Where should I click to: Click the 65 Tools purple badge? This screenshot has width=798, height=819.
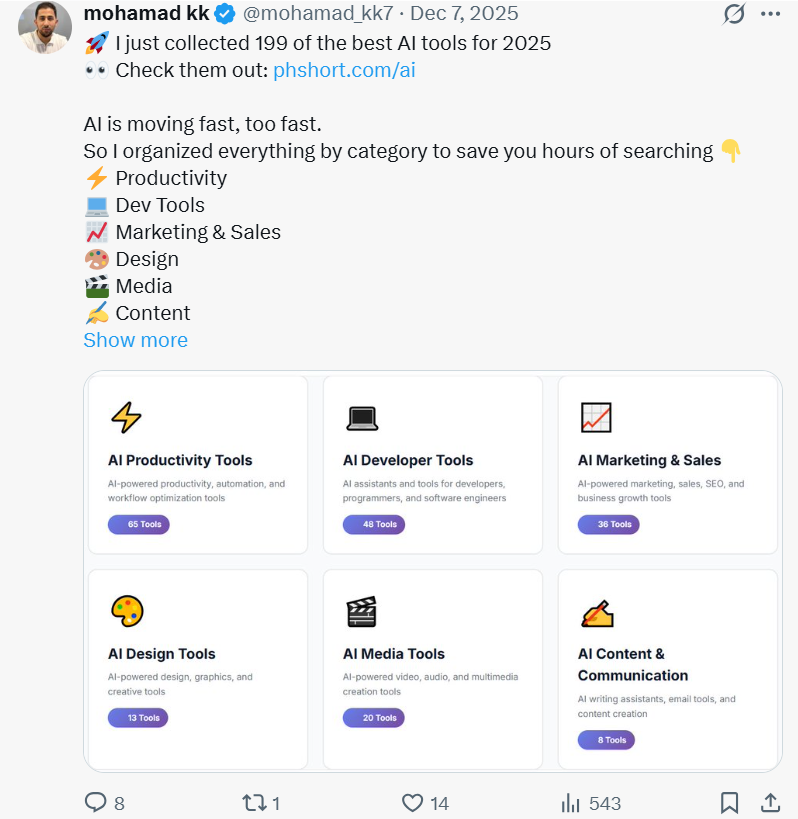[x=139, y=524]
